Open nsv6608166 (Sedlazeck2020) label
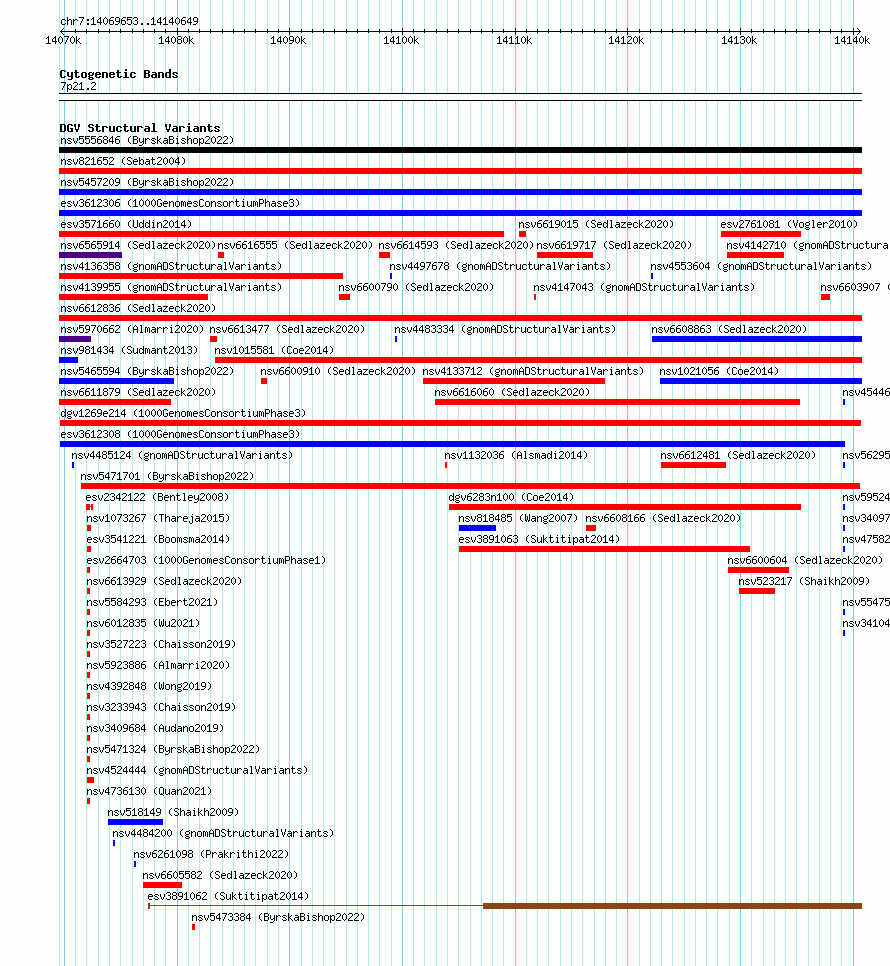Screen dimensions: 890x966 (663, 518)
